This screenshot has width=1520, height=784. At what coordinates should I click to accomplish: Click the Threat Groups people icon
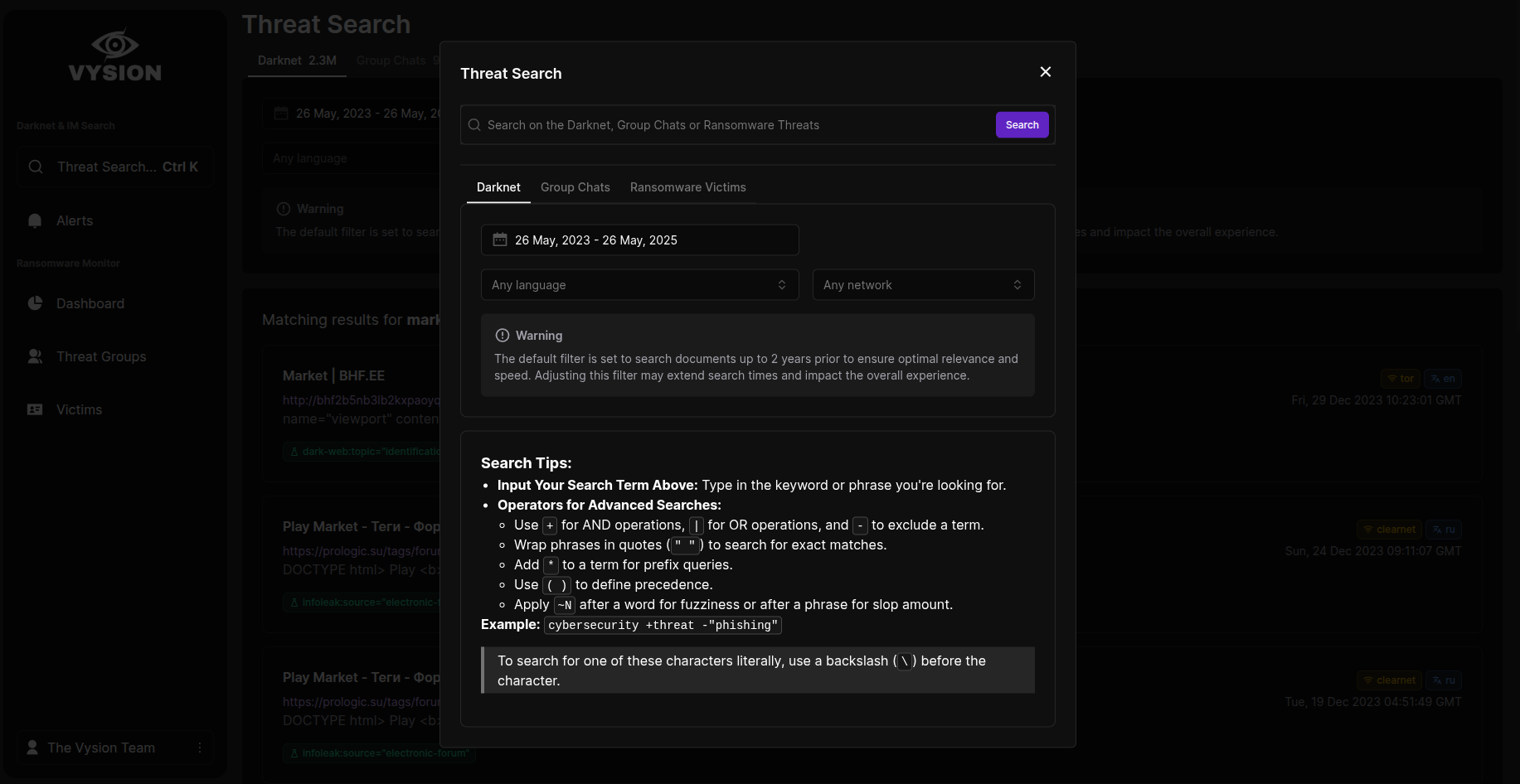tap(35, 356)
